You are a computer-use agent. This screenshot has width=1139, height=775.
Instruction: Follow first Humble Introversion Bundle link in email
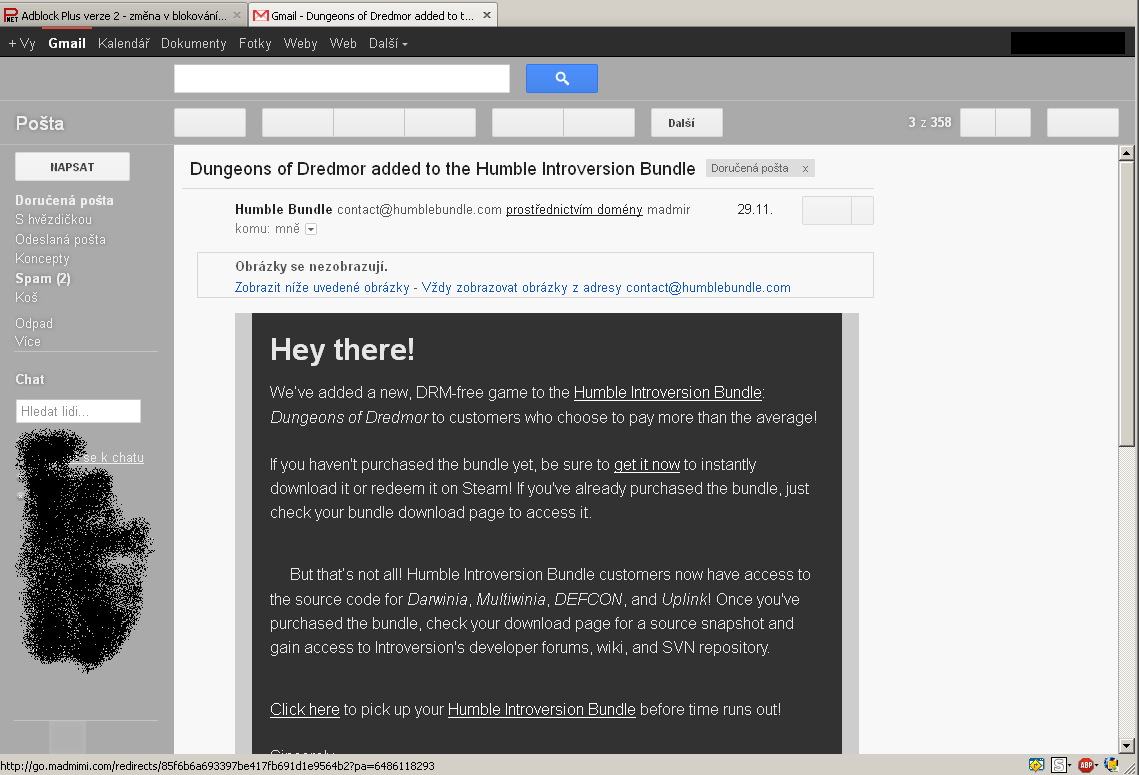pos(668,393)
